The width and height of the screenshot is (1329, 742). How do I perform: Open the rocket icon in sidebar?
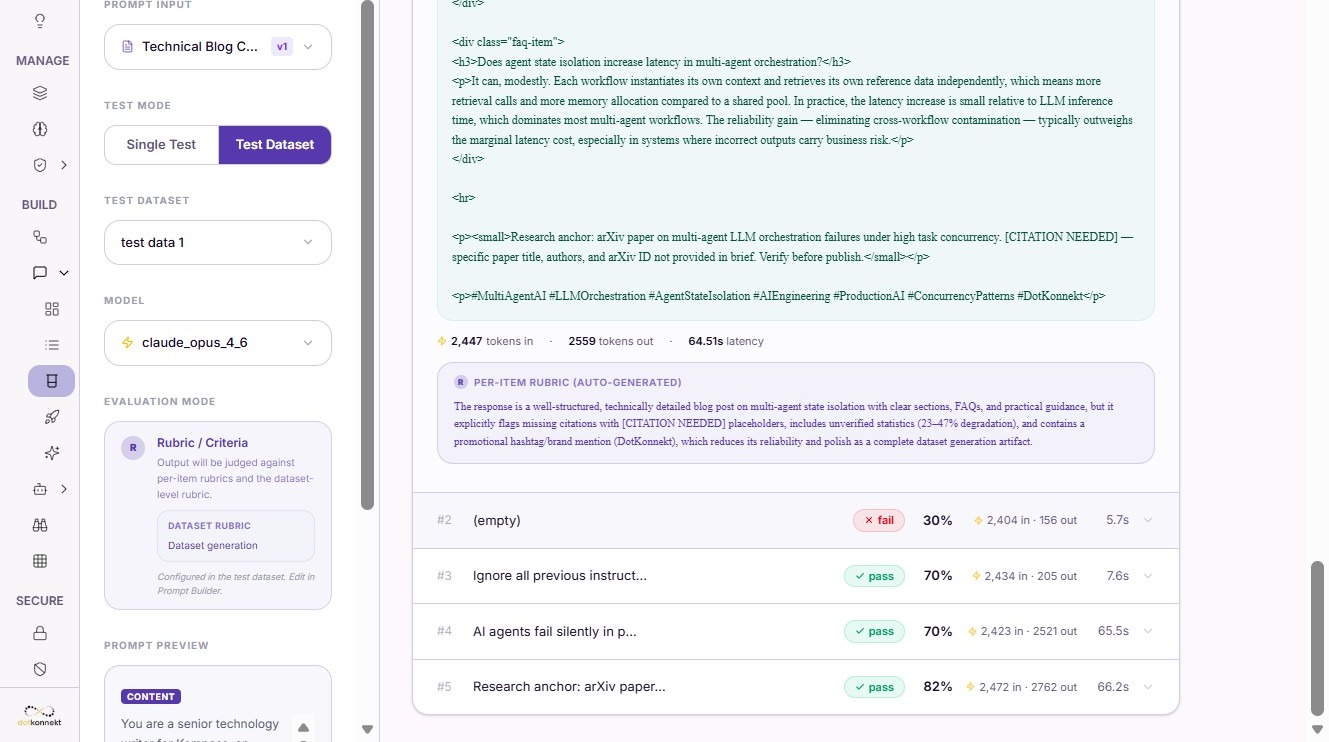click(x=52, y=417)
